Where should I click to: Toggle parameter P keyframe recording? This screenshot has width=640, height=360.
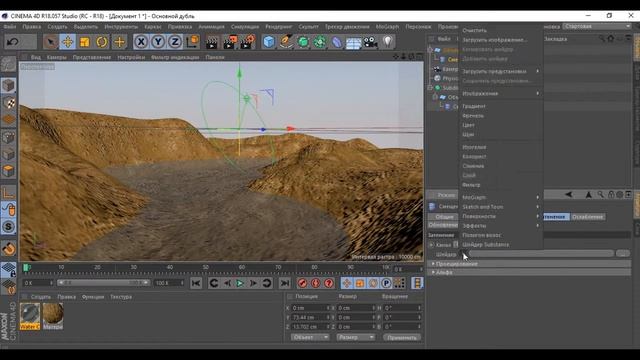pyautogui.click(x=386, y=283)
